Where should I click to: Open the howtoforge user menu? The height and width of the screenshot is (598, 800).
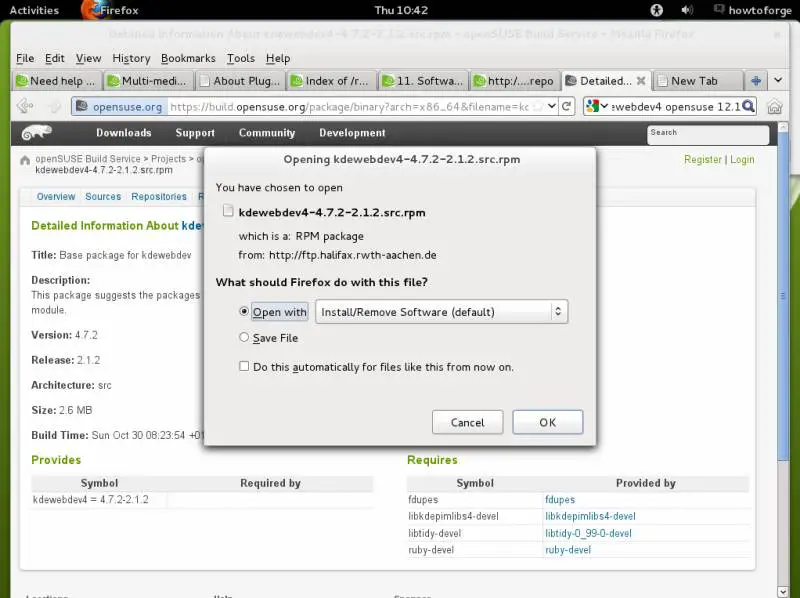pos(753,10)
